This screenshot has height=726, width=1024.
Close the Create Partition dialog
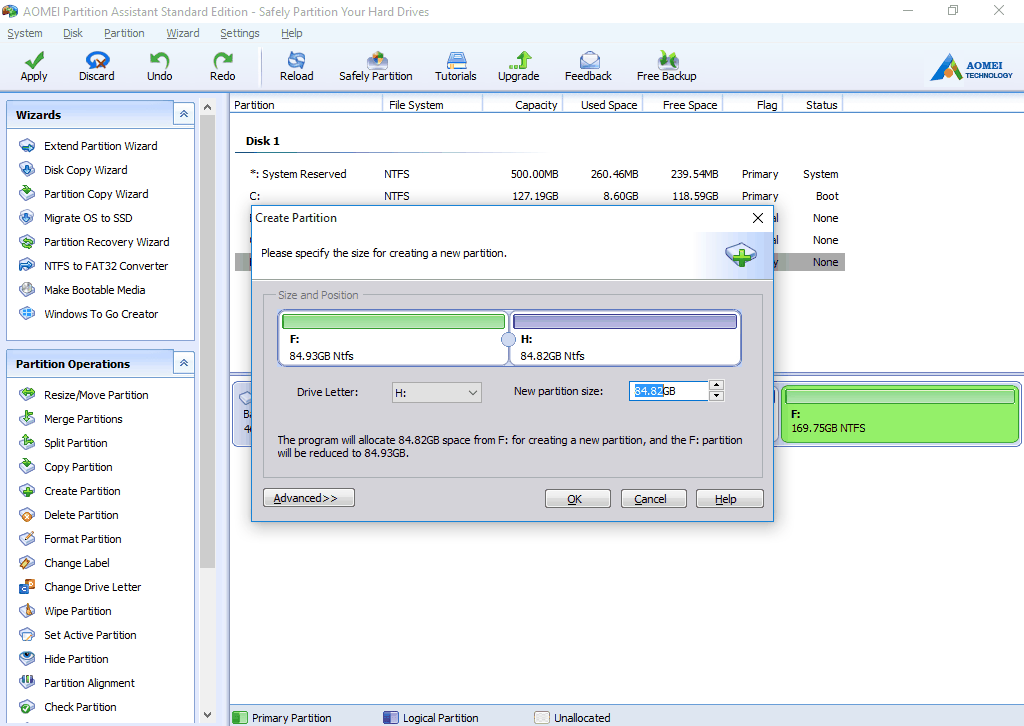(758, 218)
